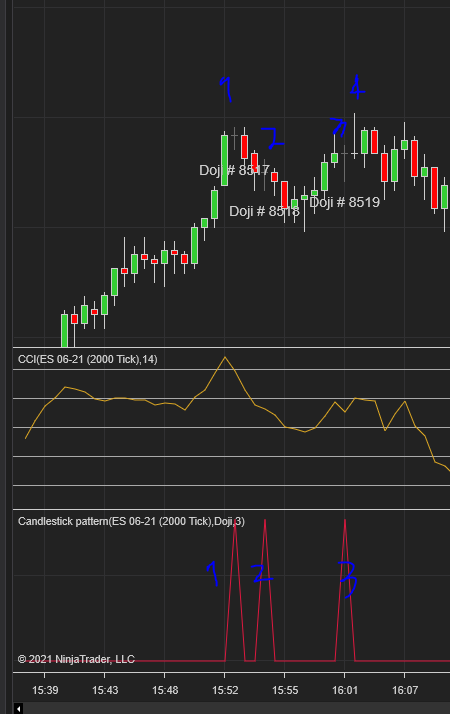Viewport: 450px width, 714px height.
Task: Click the scroll-left arrow at bottom left
Action: [x=18, y=709]
